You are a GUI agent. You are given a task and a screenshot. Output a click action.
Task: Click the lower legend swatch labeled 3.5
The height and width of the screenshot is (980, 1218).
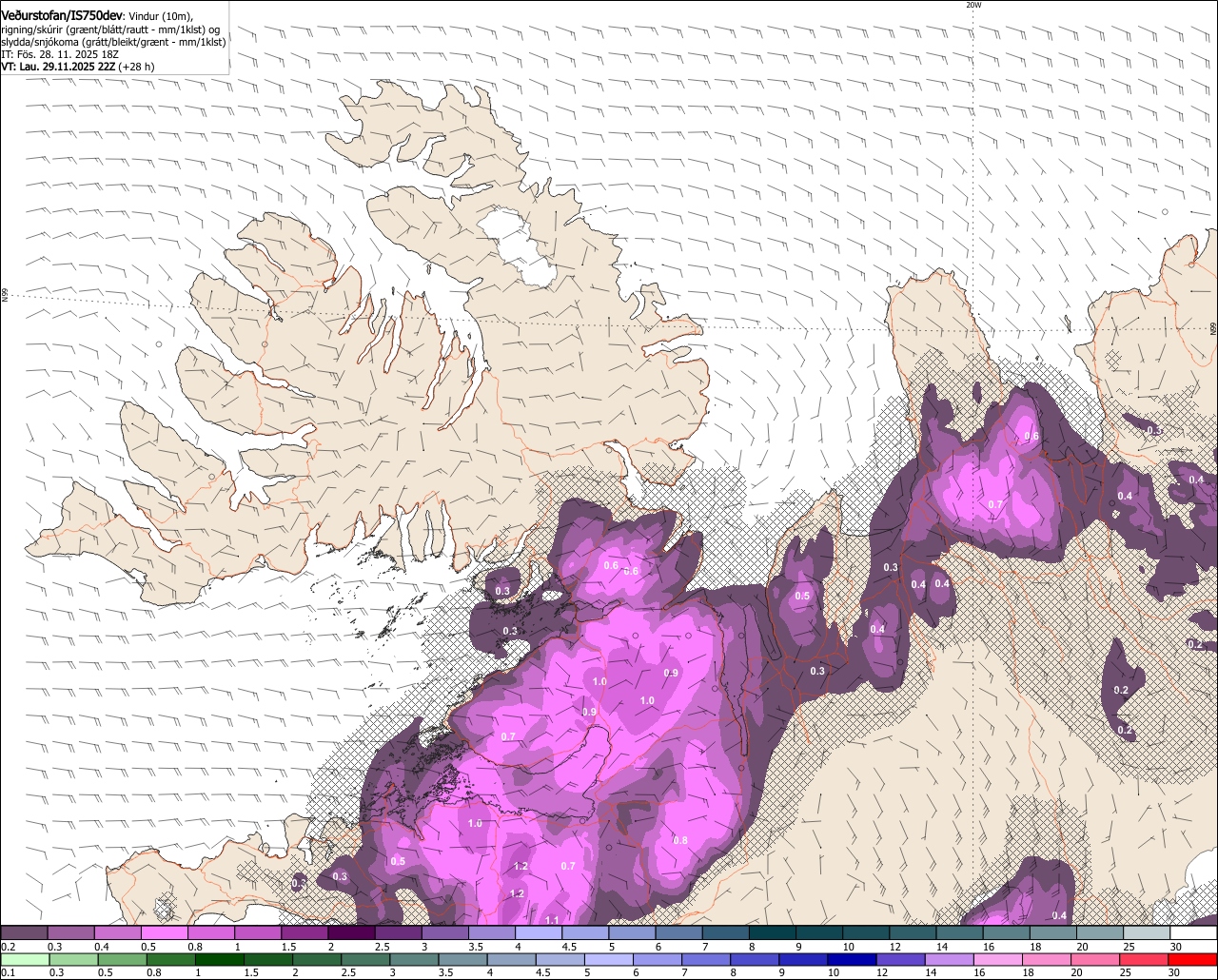point(462,960)
